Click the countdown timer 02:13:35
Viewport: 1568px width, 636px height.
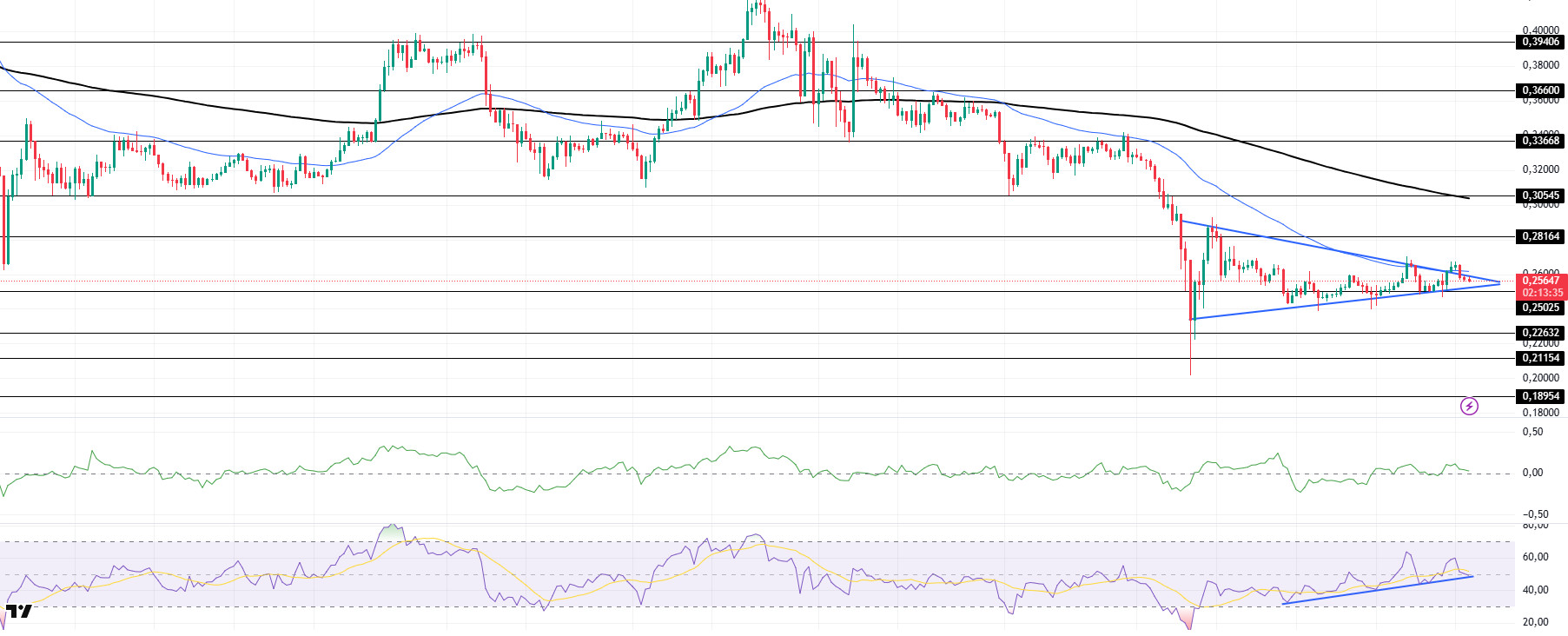click(1541, 293)
